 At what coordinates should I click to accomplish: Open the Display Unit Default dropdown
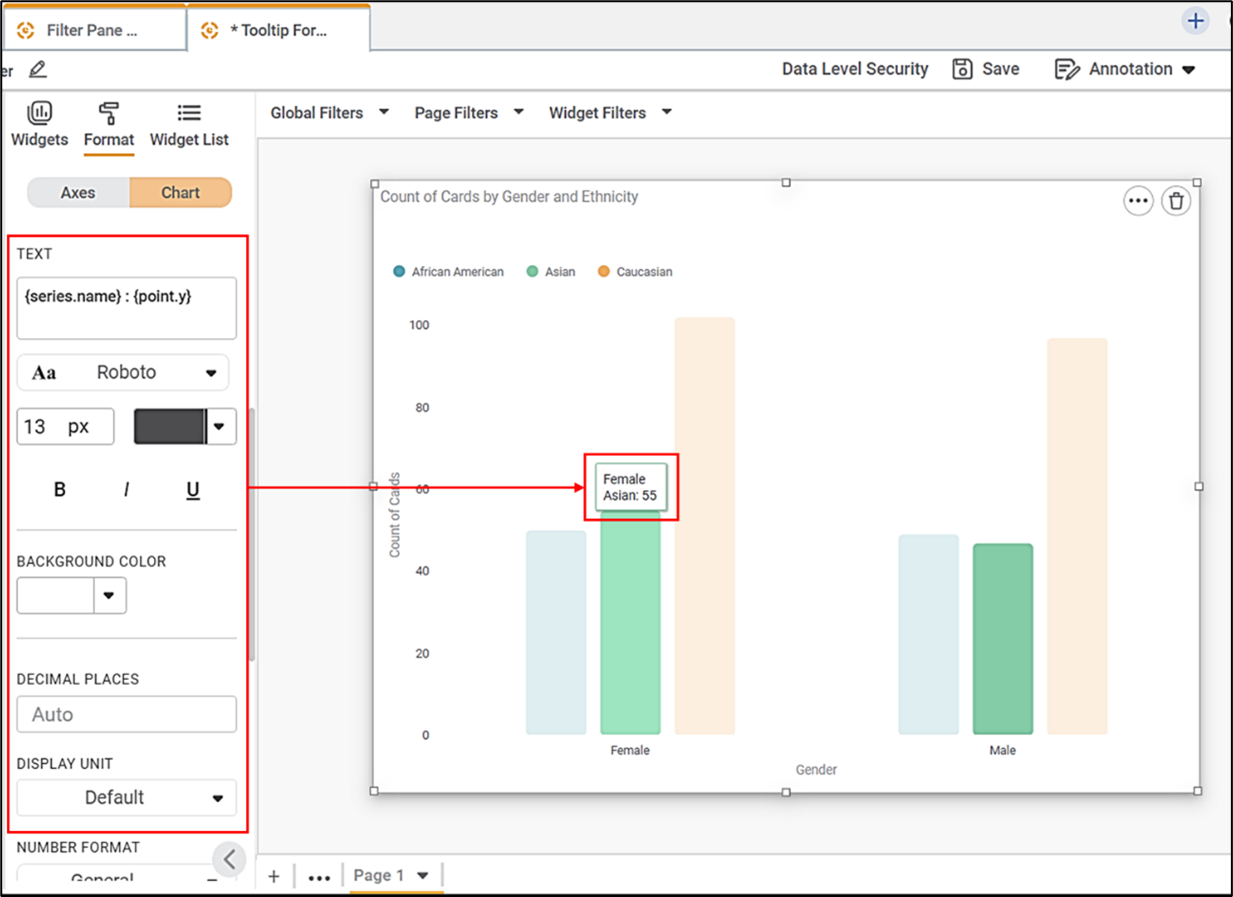(127, 798)
